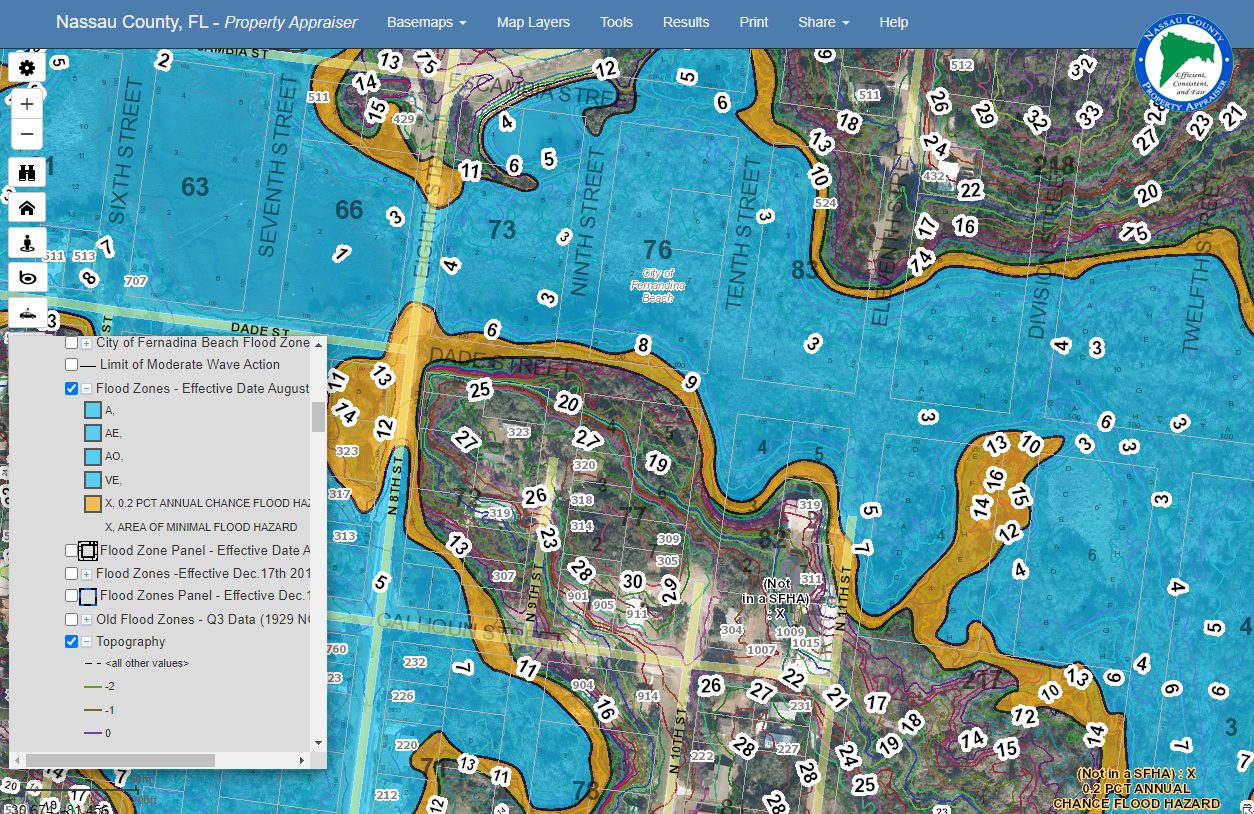Screen dimensions: 1254x814
Task: Uncheck the Flood Zones Effective Date August layer
Action: point(71,389)
